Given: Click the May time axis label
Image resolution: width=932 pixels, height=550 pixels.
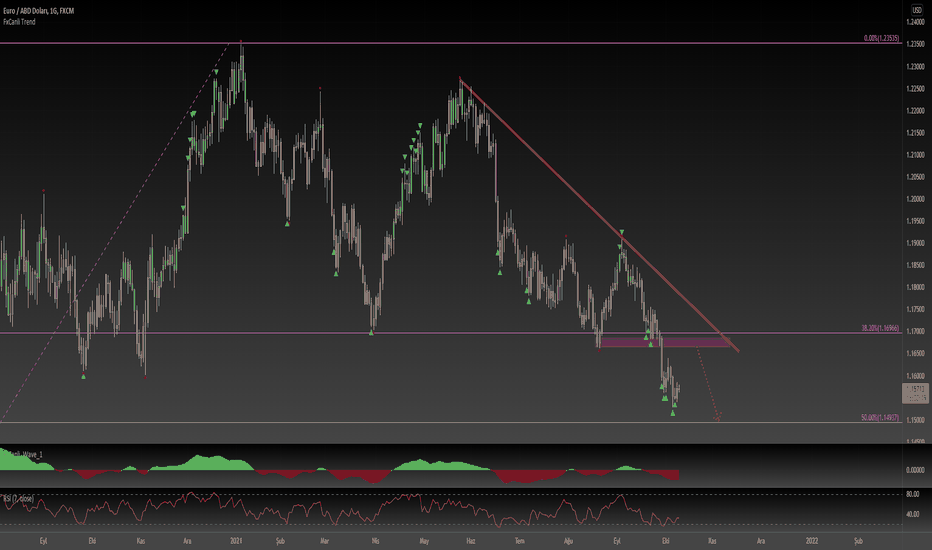Looking at the screenshot, I should tap(424, 541).
